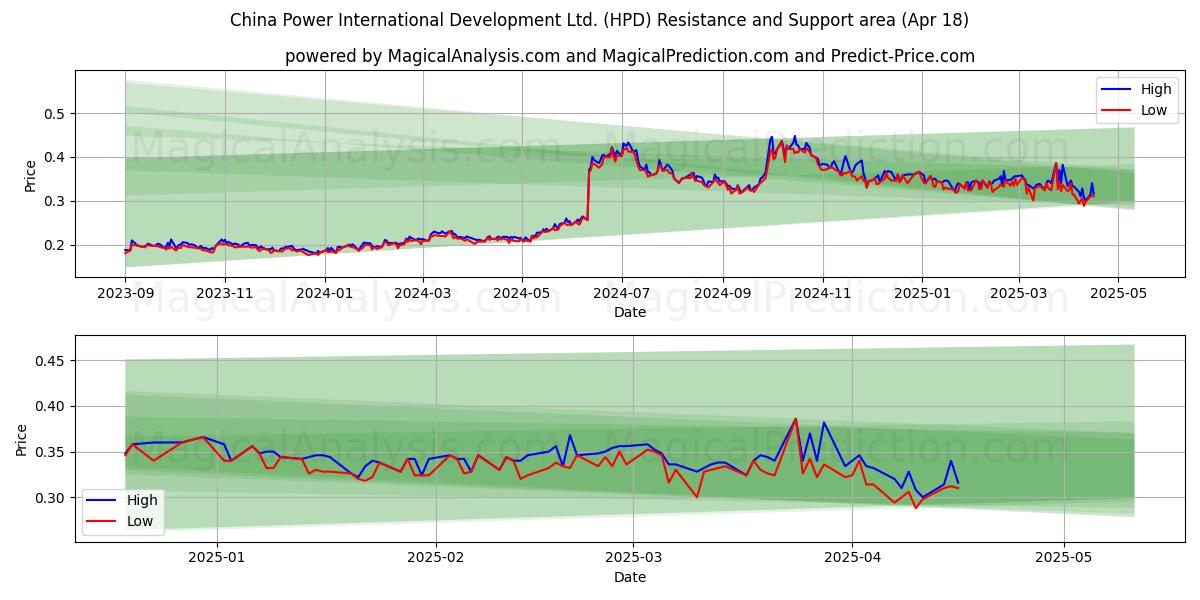The height and width of the screenshot is (600, 1200).
Task: Click 'Low' in the top chart legend
Action: coord(1154,110)
